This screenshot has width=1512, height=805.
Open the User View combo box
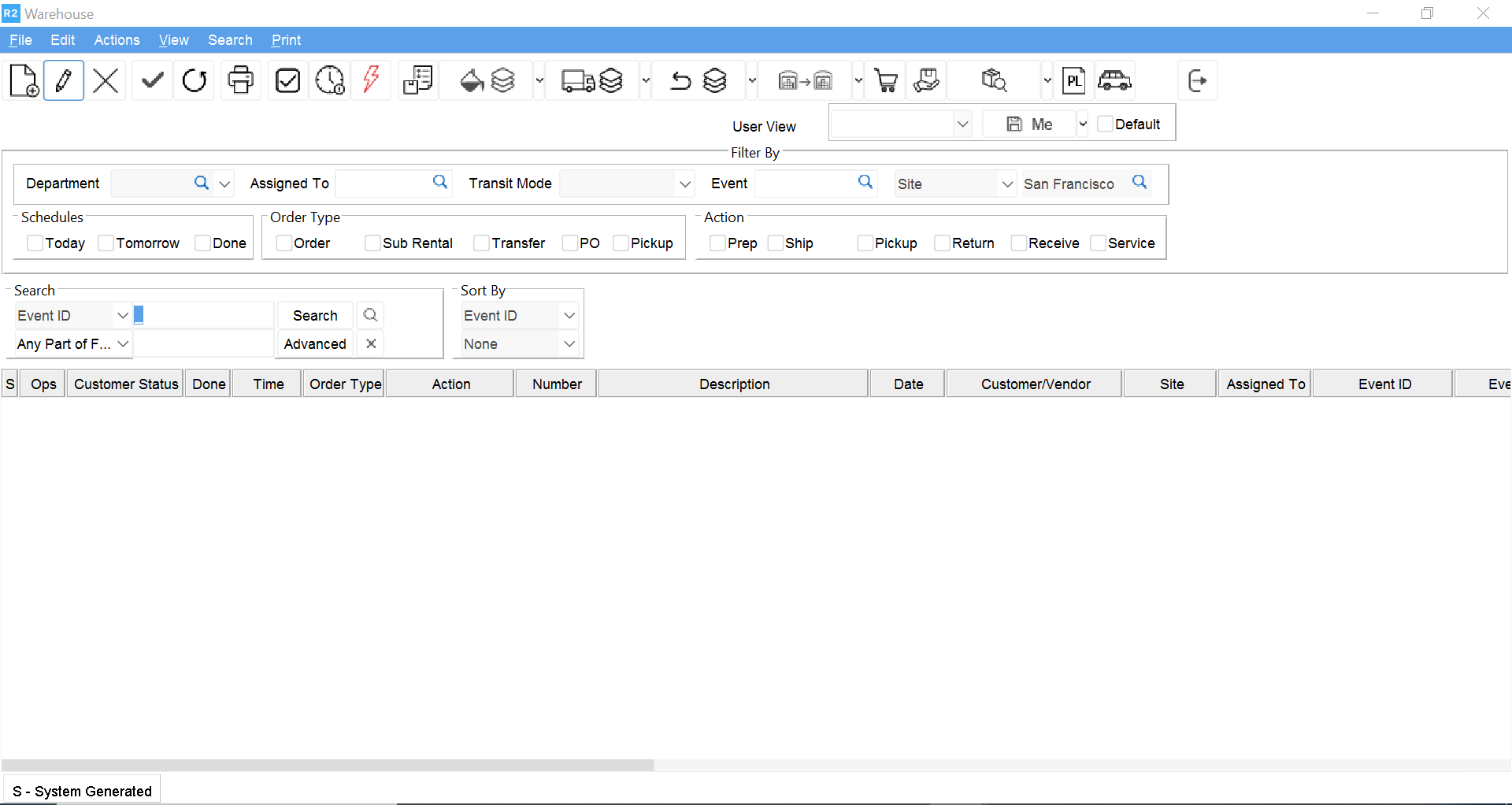coord(962,124)
